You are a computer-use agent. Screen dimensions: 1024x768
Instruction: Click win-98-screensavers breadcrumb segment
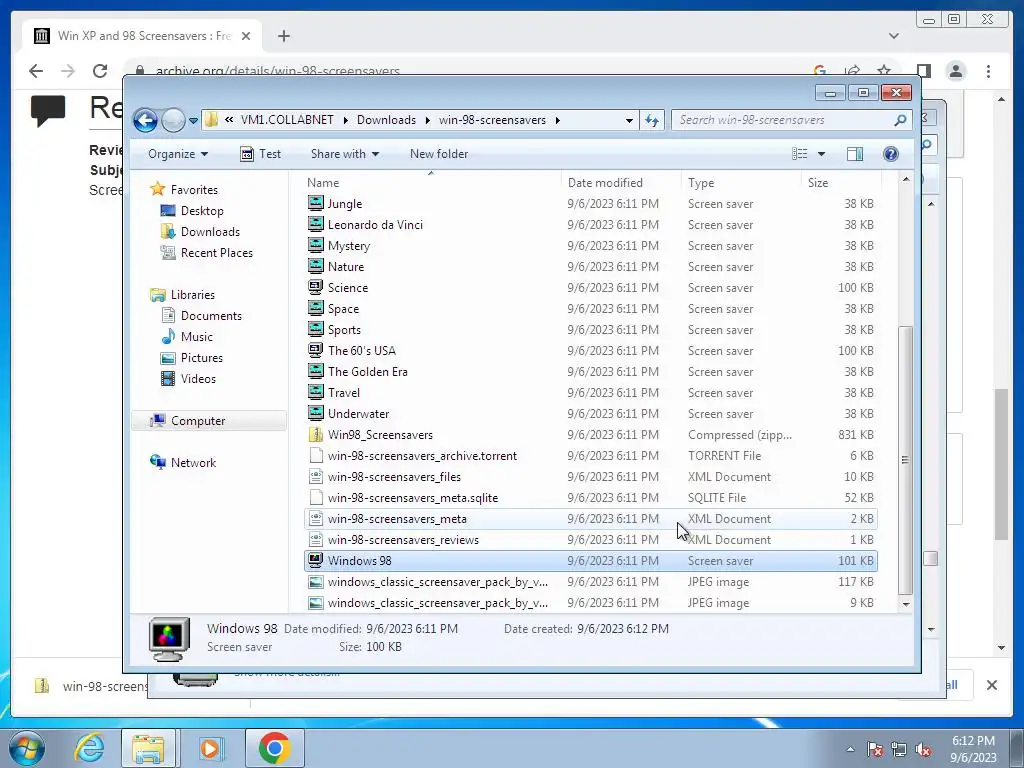tap(492, 120)
